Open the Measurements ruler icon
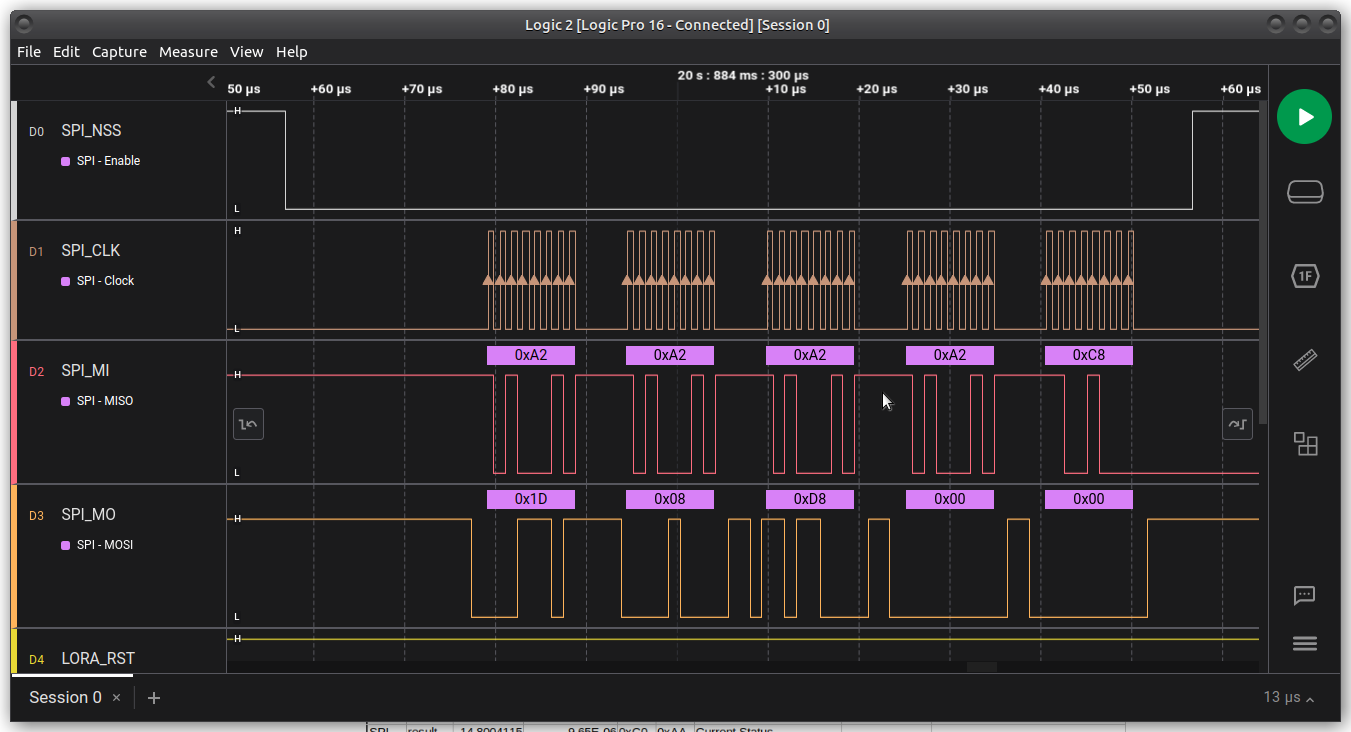1351x732 pixels. tap(1304, 360)
